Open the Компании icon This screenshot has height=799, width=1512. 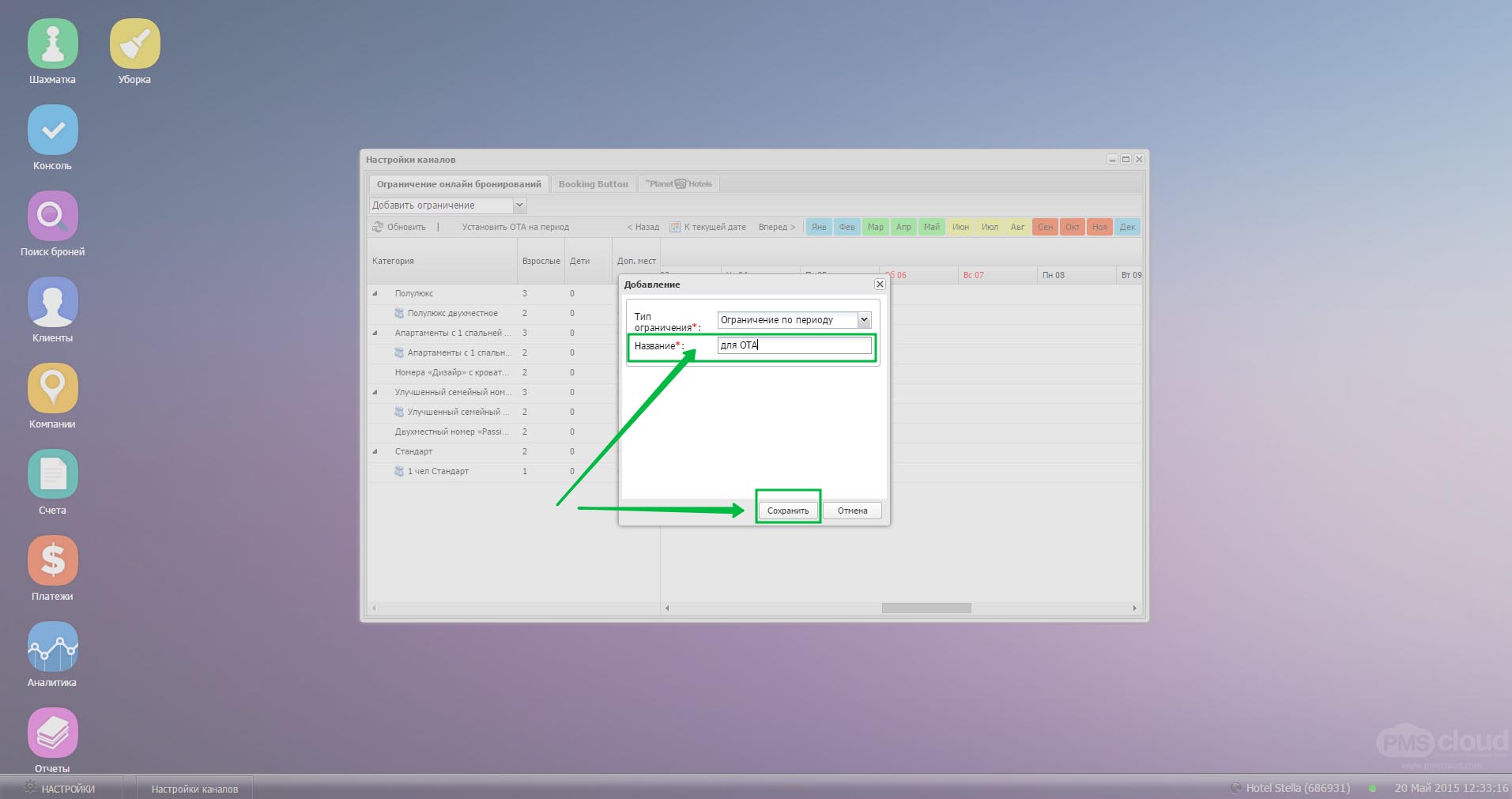pos(53,389)
